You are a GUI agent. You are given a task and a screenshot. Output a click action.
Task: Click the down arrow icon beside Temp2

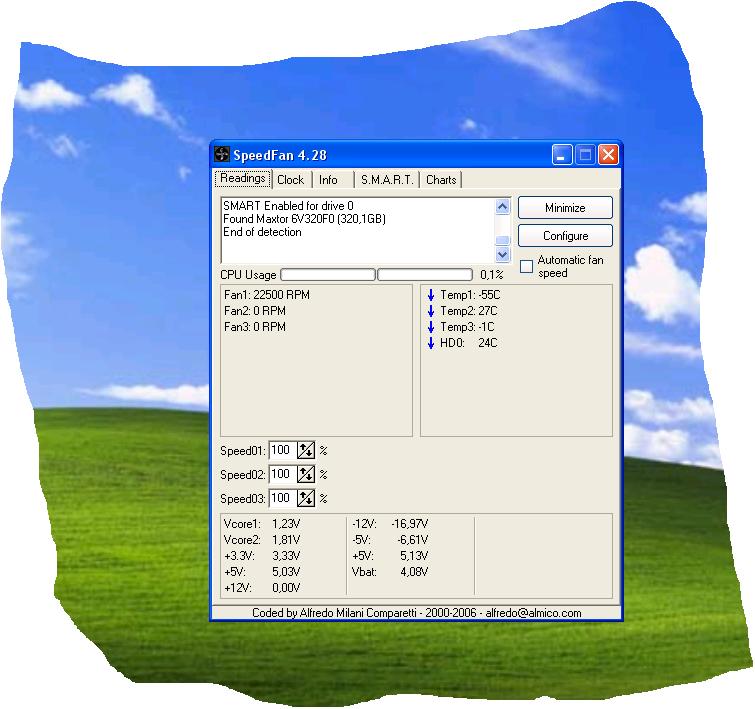[x=431, y=311]
